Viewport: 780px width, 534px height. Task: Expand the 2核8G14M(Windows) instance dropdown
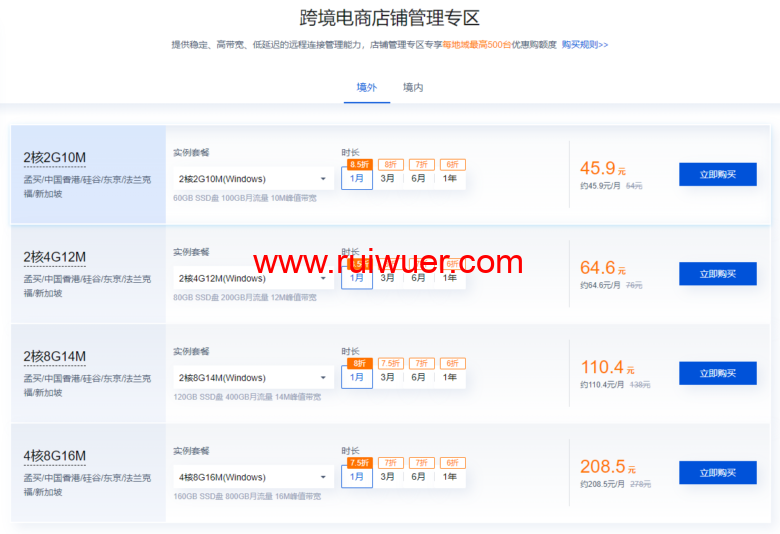(253, 378)
